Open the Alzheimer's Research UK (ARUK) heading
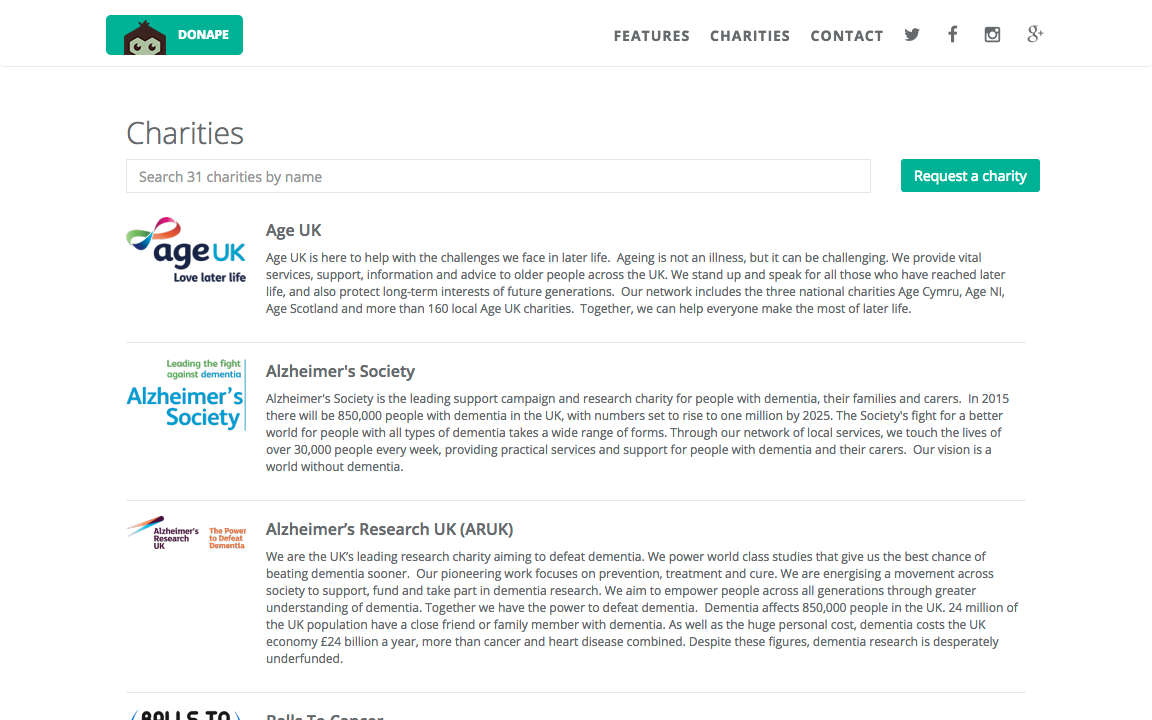1152x720 pixels. [389, 529]
